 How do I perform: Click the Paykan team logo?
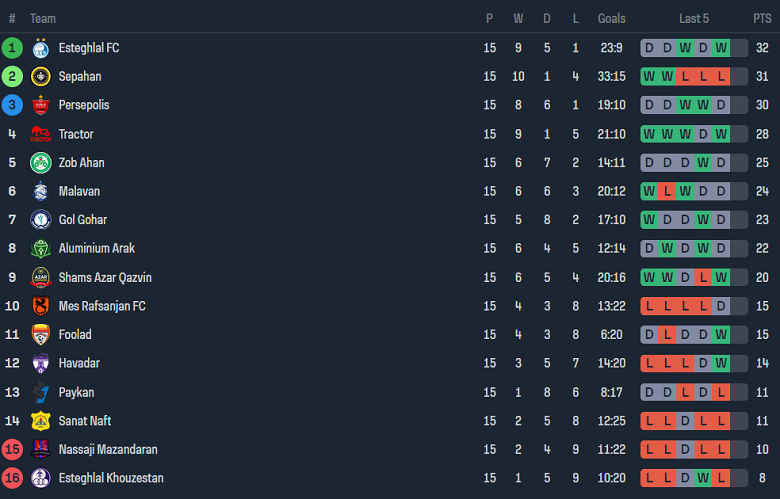point(41,393)
